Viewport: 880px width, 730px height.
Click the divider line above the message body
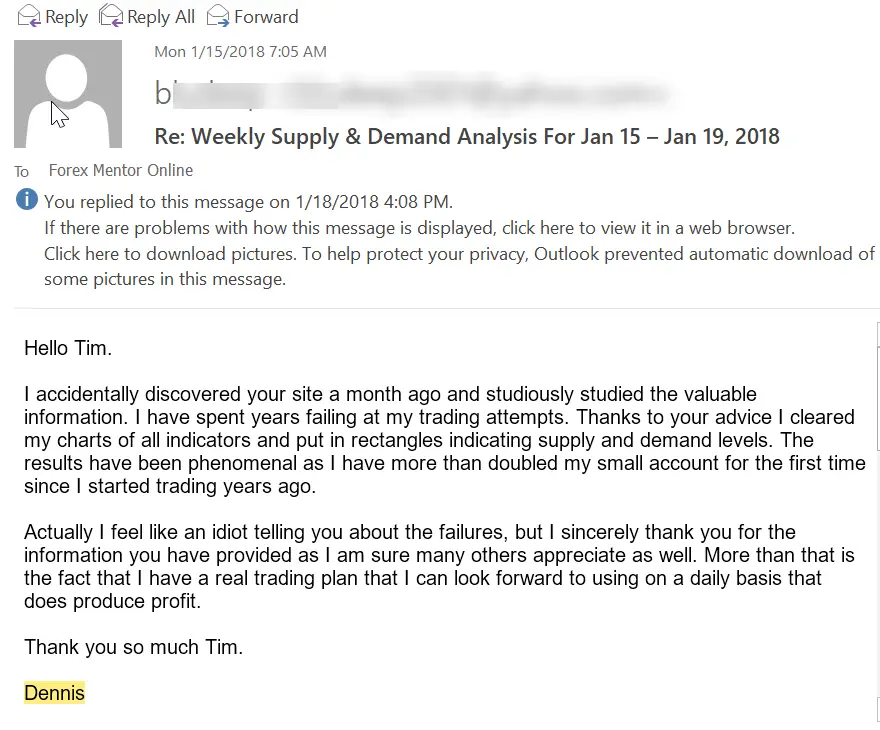440,308
